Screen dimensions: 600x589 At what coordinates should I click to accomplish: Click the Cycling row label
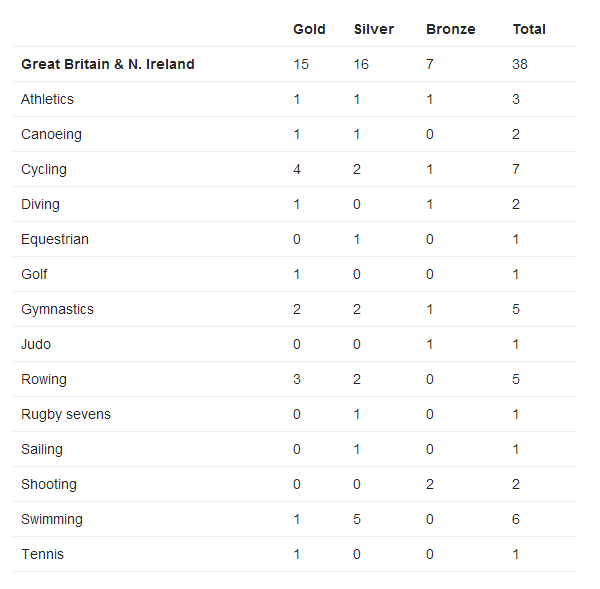(x=44, y=169)
